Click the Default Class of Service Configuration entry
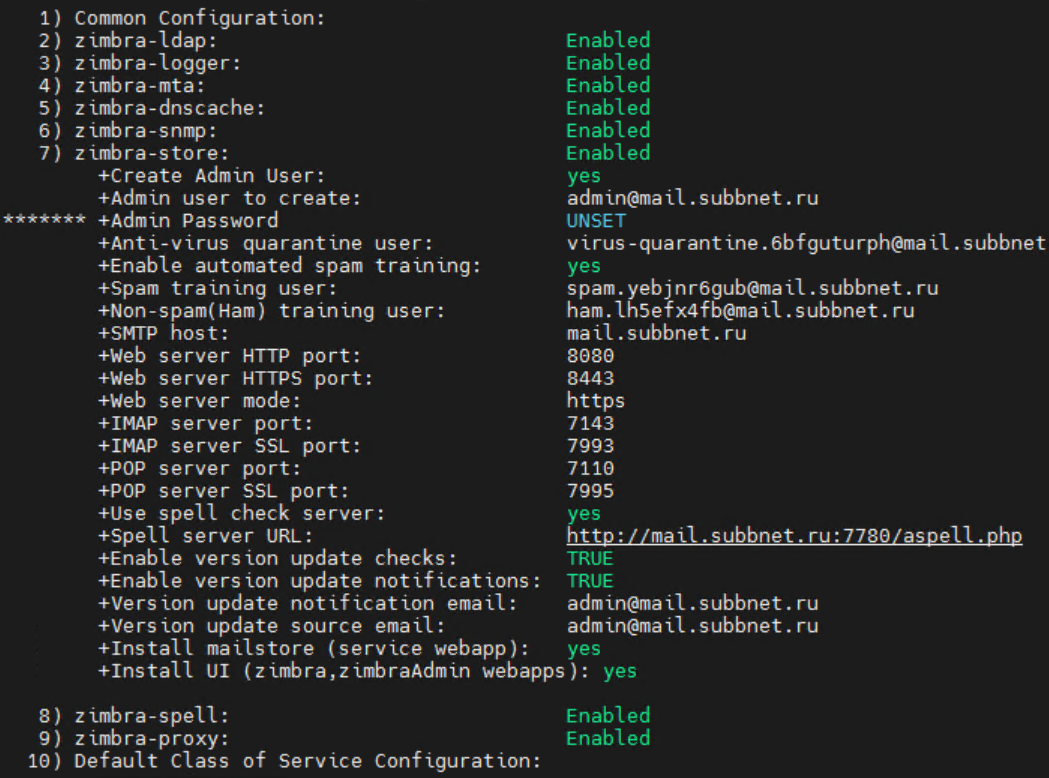This screenshot has width=1049, height=778. click(x=290, y=761)
